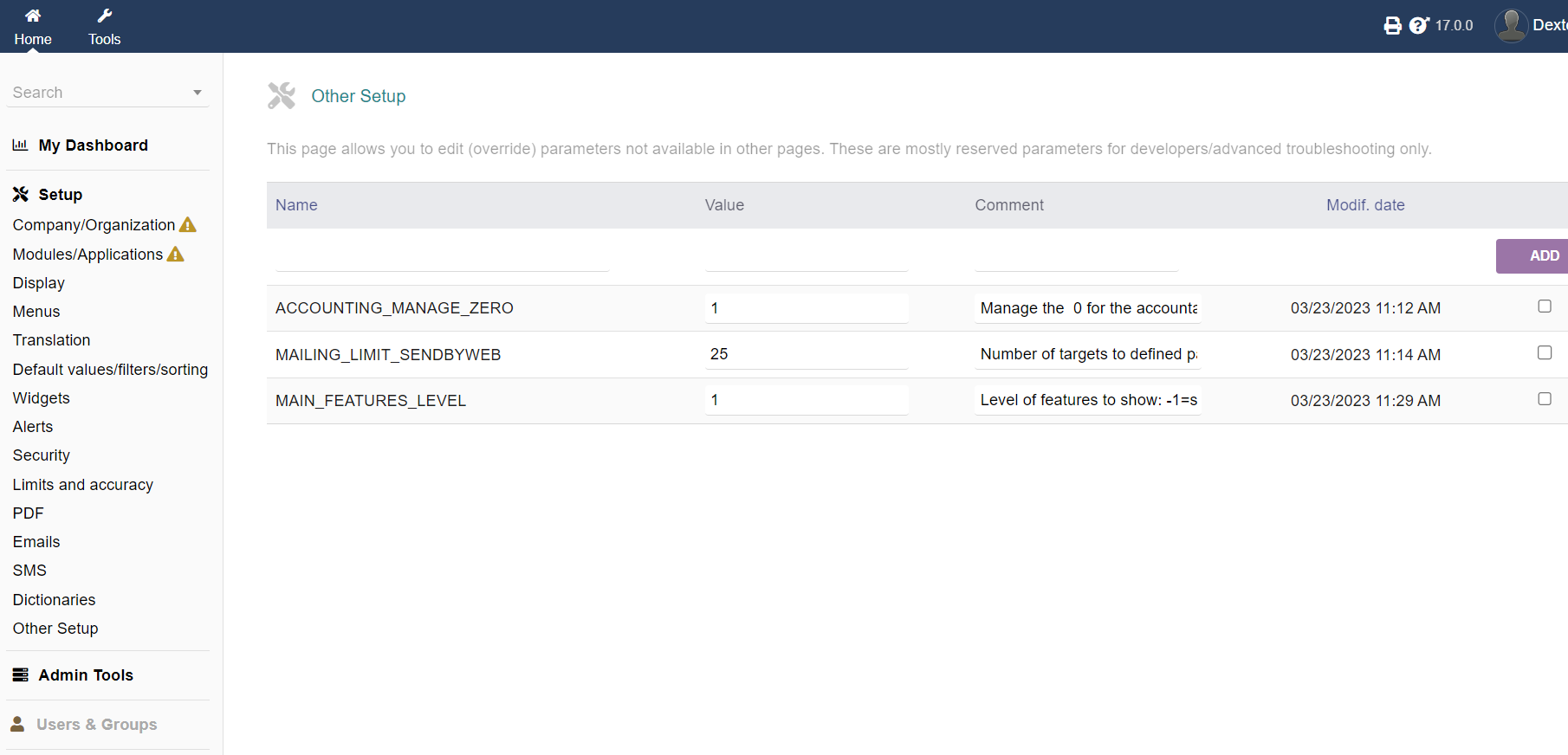Go to Company/Organization setup
The height and width of the screenshot is (755, 1568).
click(94, 225)
